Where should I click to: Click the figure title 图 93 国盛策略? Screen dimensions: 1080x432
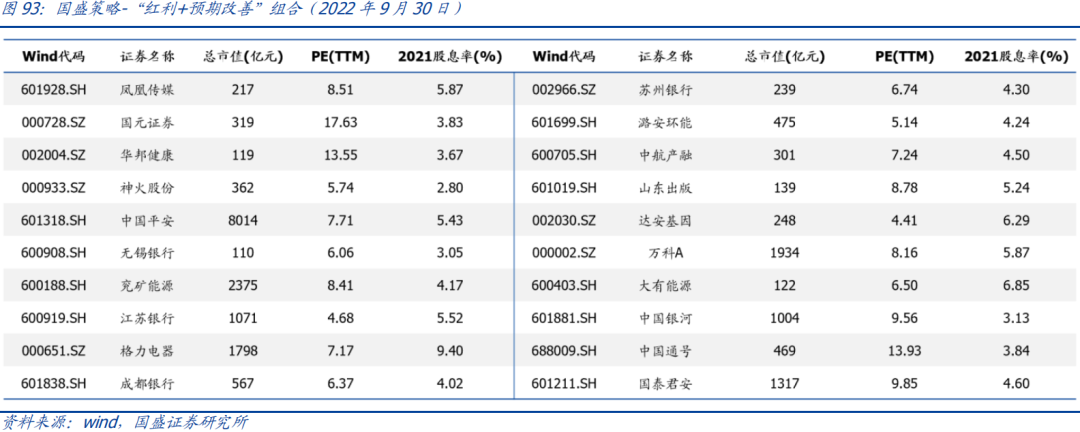pyautogui.click(x=231, y=10)
